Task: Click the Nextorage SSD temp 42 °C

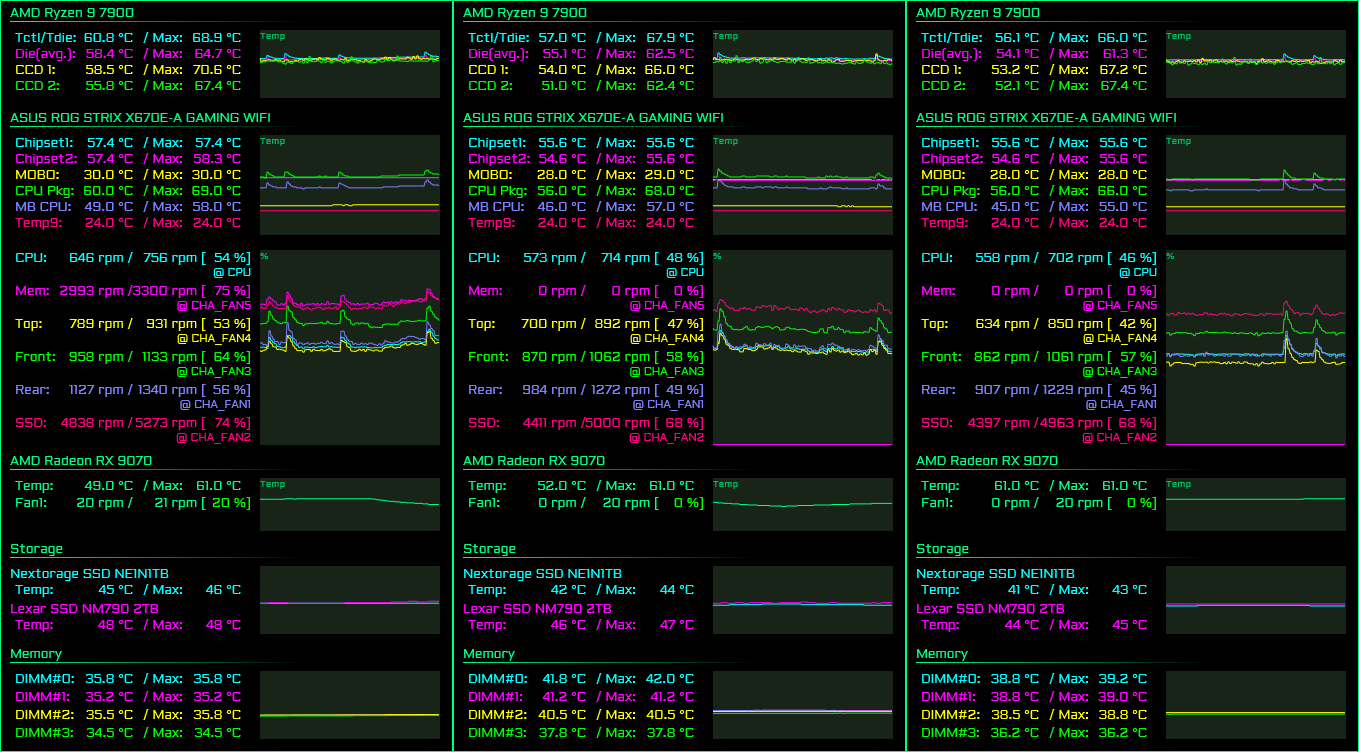Action: [x=569, y=590]
